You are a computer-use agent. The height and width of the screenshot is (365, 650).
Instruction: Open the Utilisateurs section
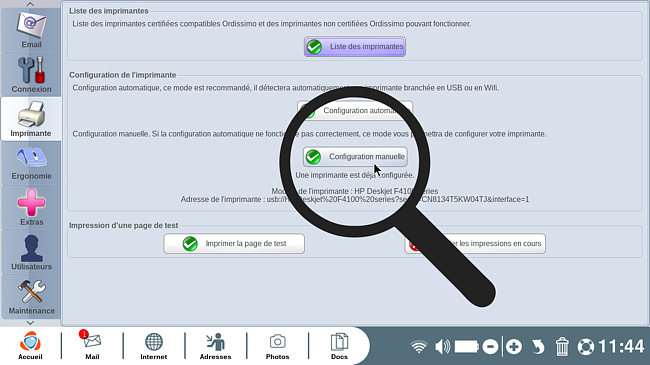point(31,252)
